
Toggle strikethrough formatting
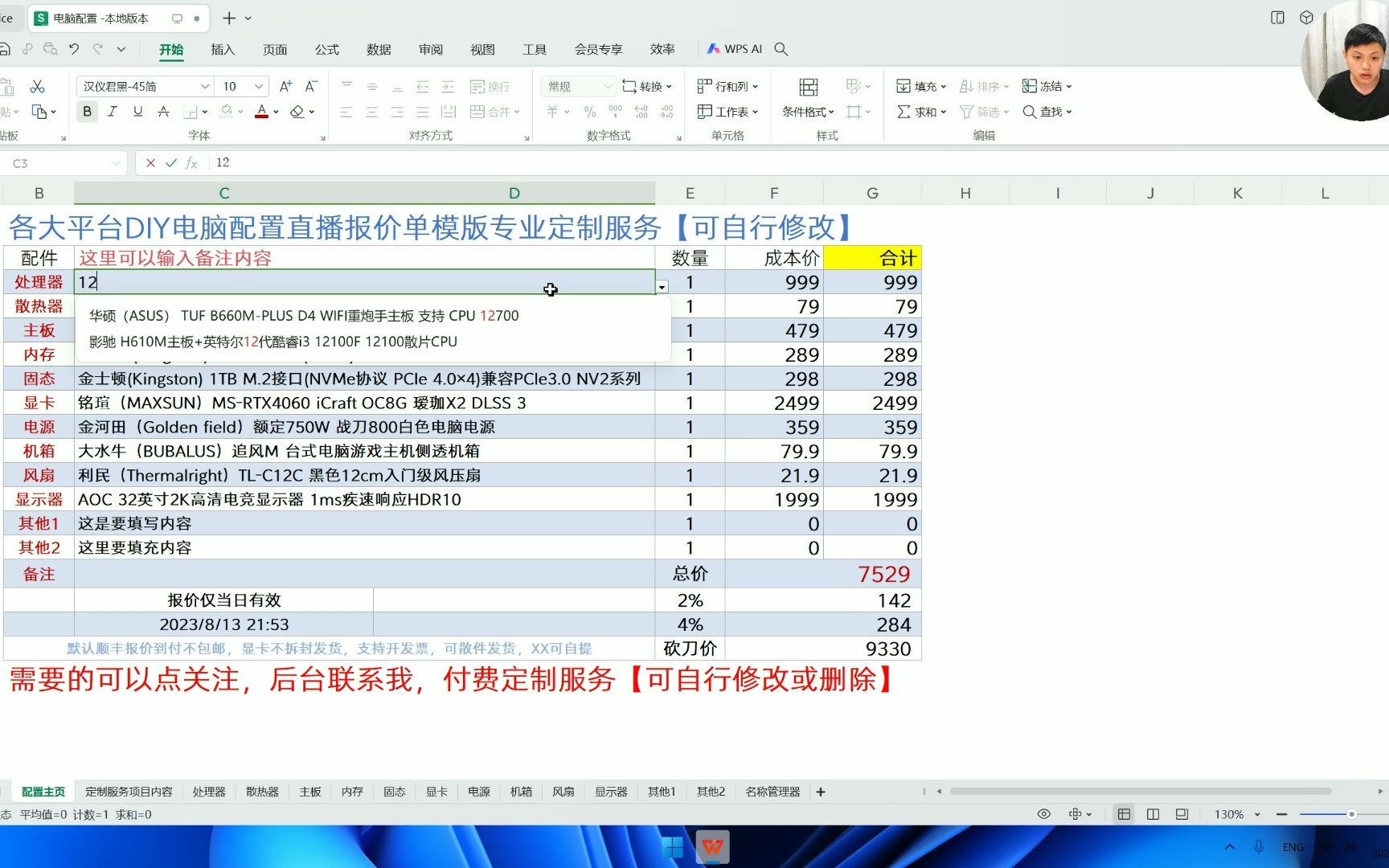tap(163, 112)
